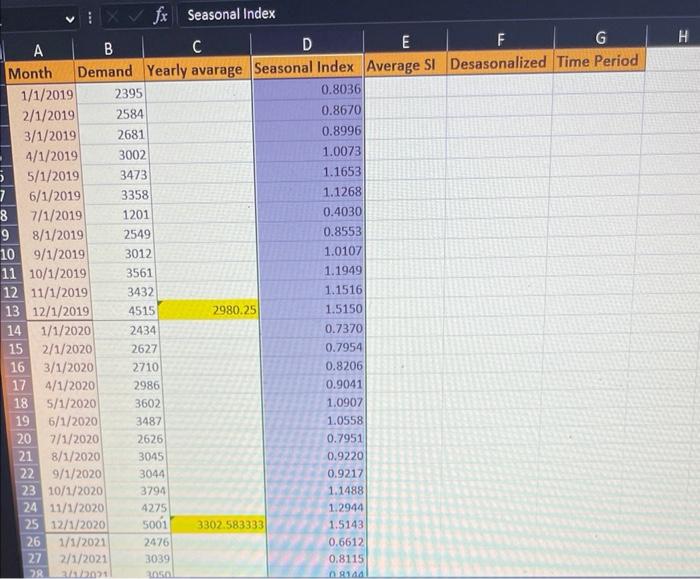Click the date cell 7/1/2019
Screen dimensions: 700x579
tap(50, 216)
